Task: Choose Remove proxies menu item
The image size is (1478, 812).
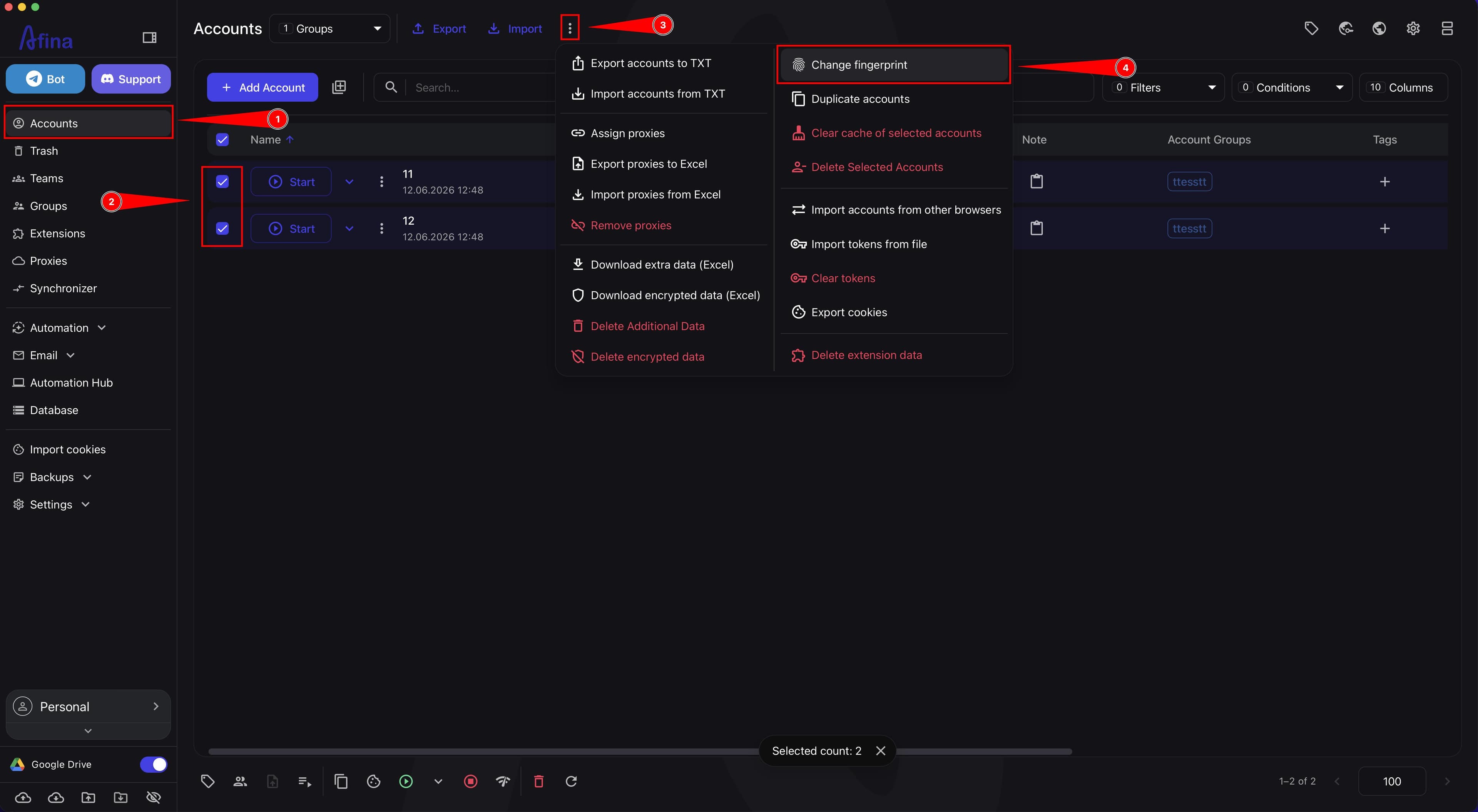Action: tap(664, 225)
